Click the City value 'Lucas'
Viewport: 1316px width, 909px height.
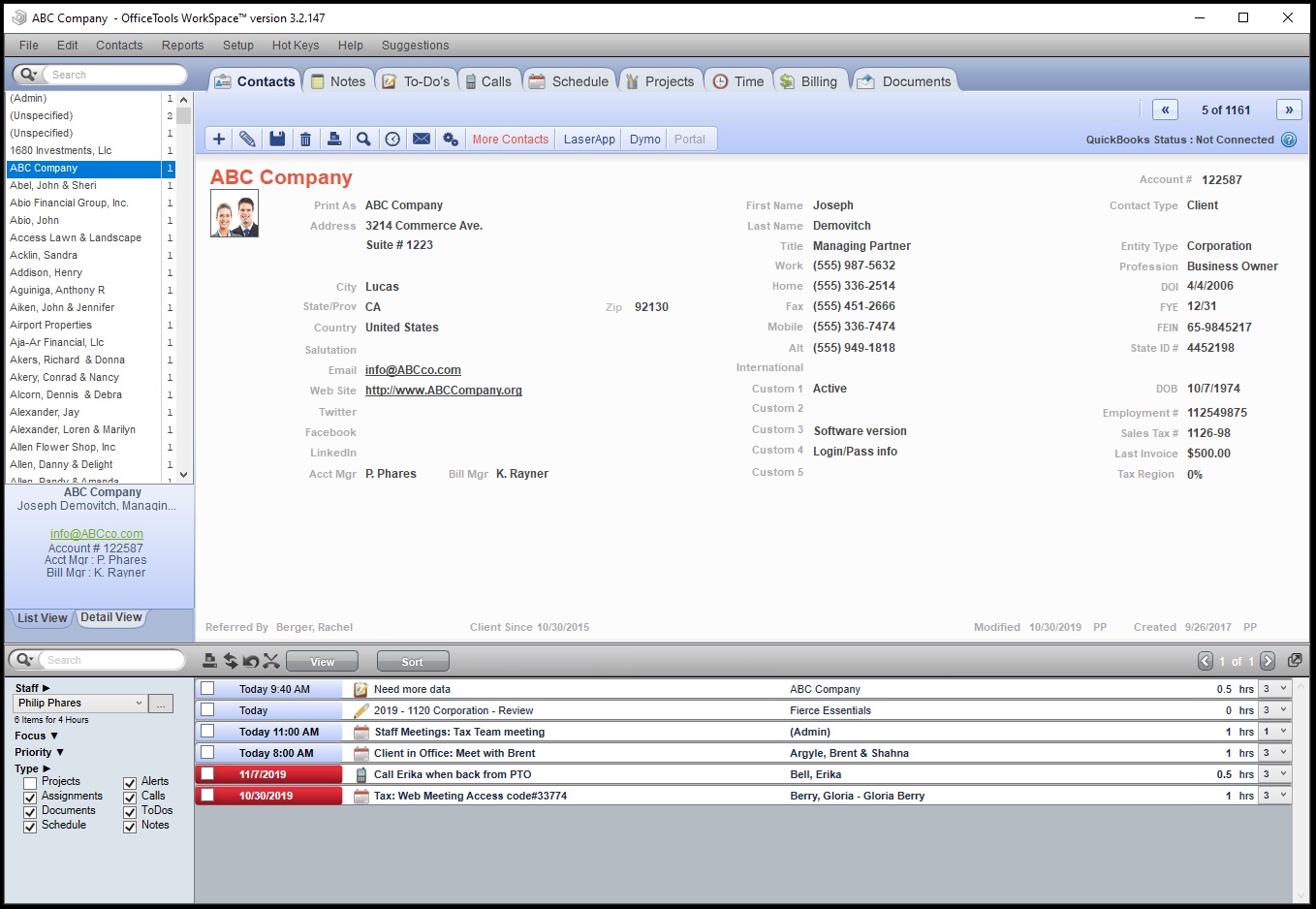point(382,287)
